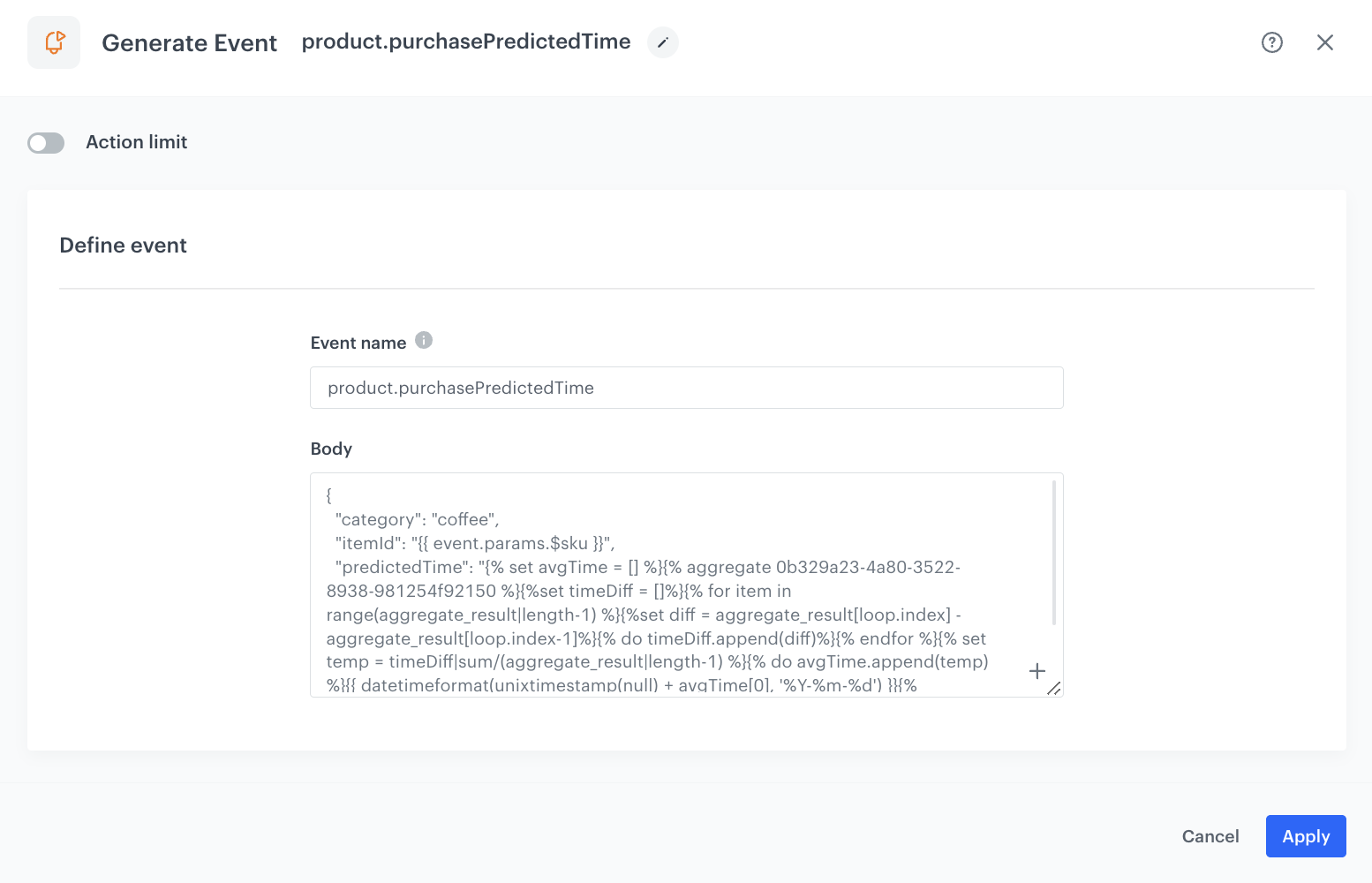Open the help question mark icon
The width and height of the screenshot is (1372, 883).
coord(1271,42)
